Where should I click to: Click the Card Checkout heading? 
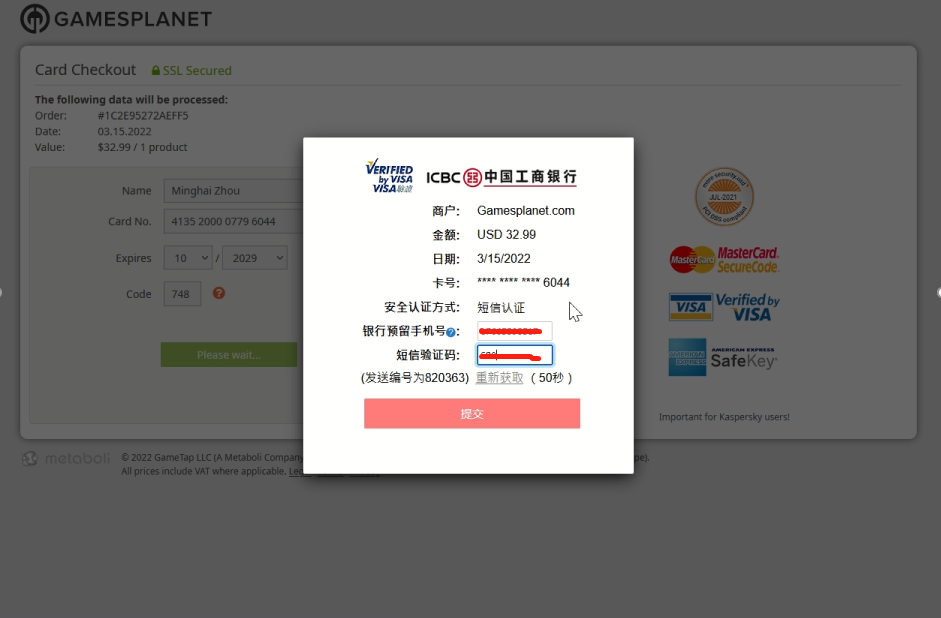(x=85, y=70)
